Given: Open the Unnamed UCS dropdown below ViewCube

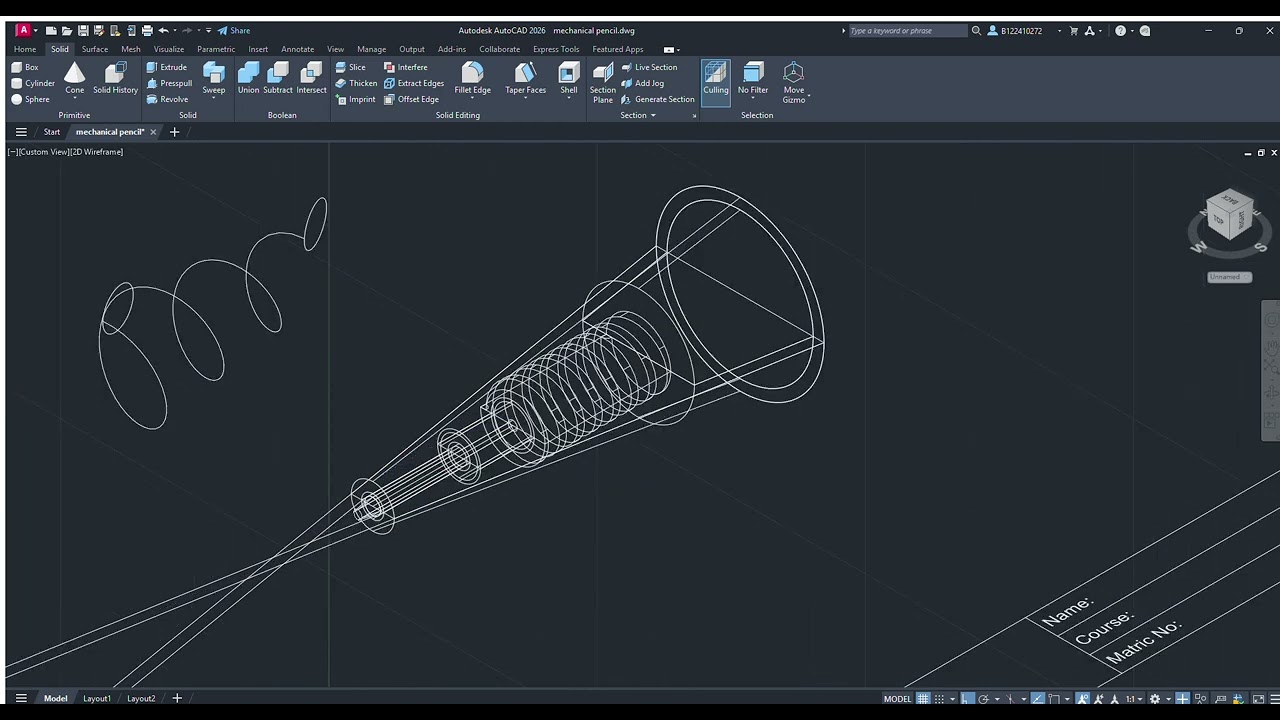Looking at the screenshot, I should click(1229, 277).
